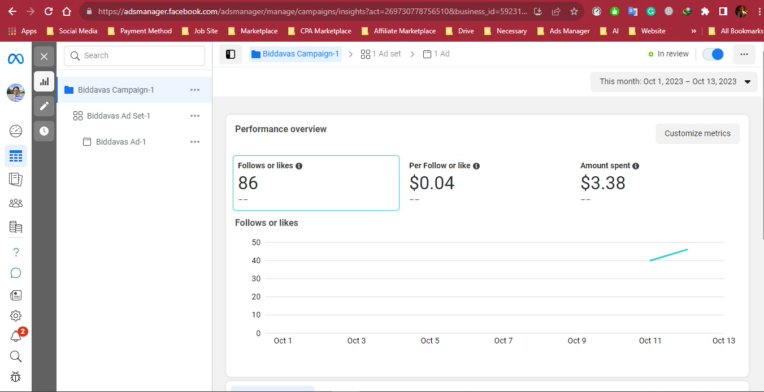Open All Bookmarks folder
This screenshot has width=764, height=392.
(x=736, y=31)
